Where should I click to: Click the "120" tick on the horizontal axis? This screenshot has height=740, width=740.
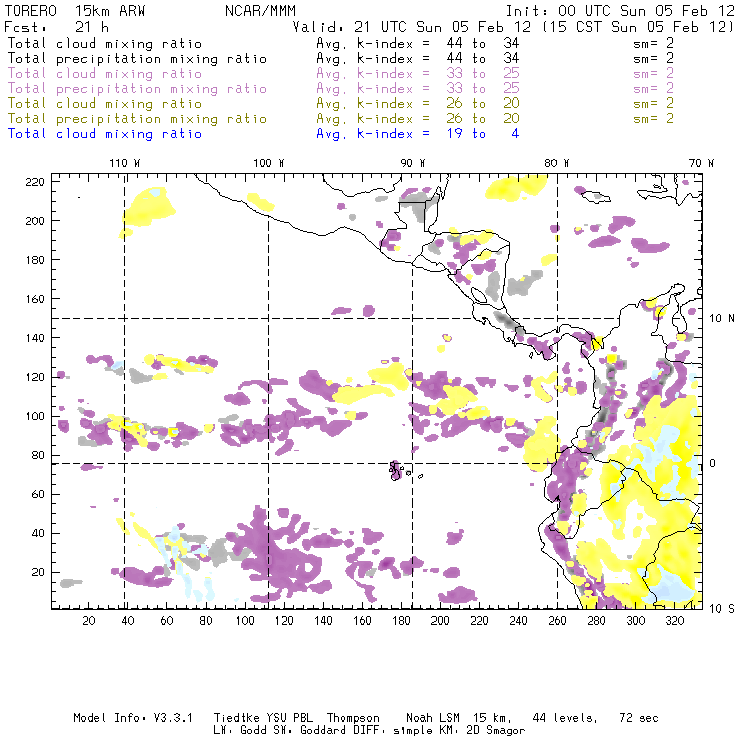284,621
